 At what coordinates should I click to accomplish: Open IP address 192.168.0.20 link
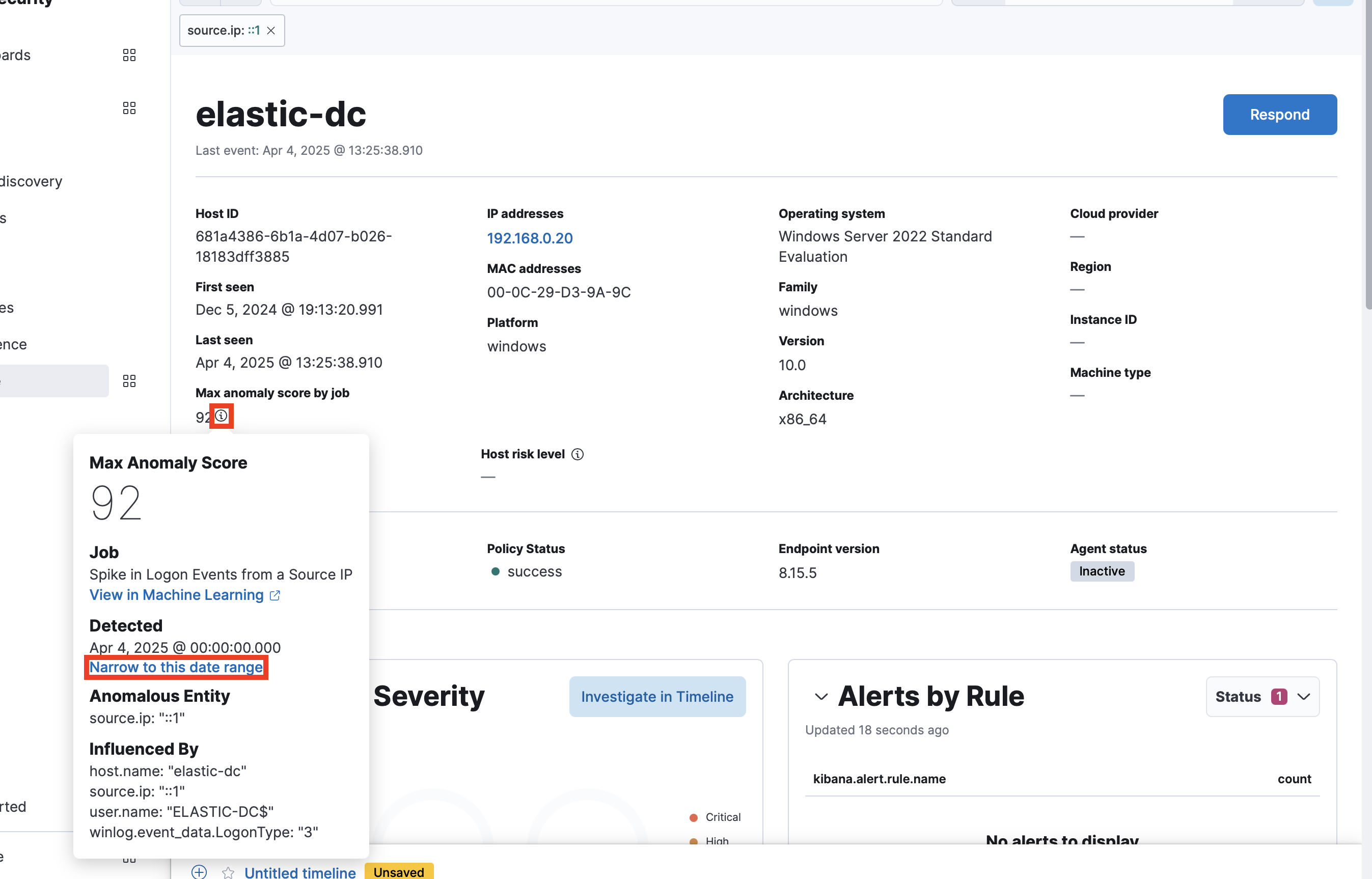pos(529,238)
